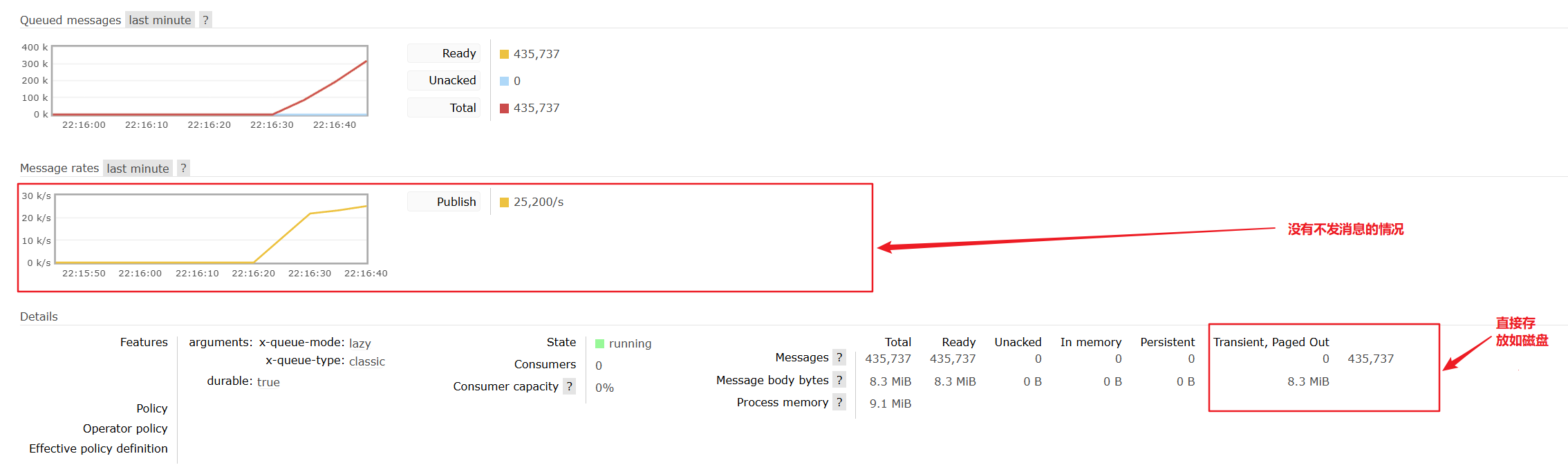Viewport: 1568px width, 474px height.
Task: Collapse the Details section heading
Action: 39,316
